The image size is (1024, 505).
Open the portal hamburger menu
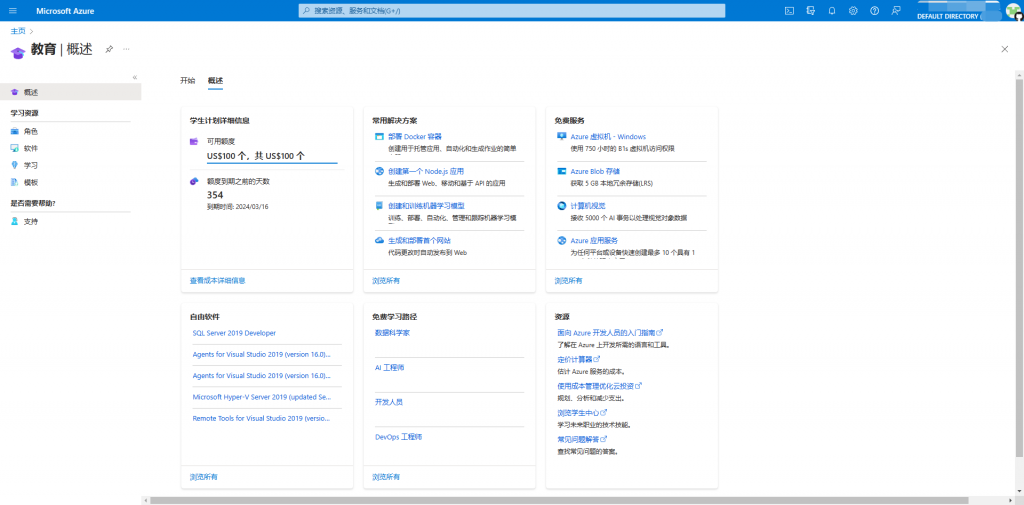click(13, 11)
